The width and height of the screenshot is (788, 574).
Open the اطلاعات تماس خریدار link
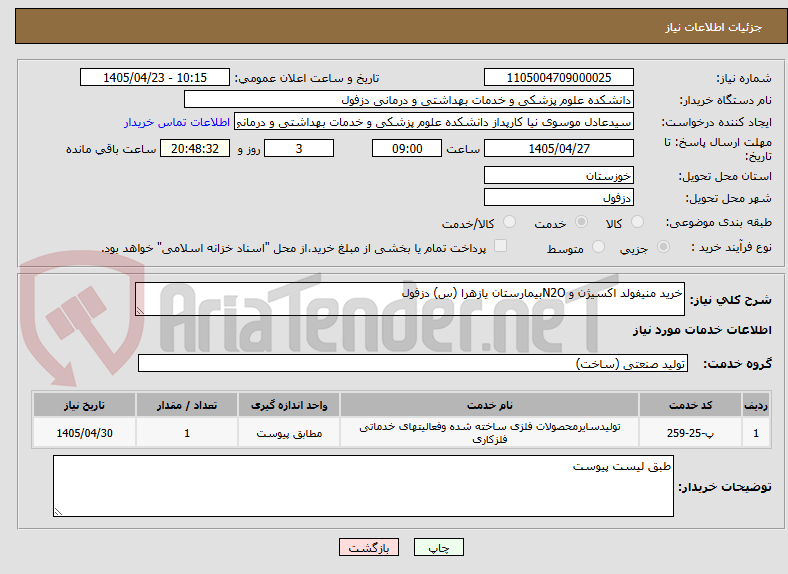(x=177, y=122)
